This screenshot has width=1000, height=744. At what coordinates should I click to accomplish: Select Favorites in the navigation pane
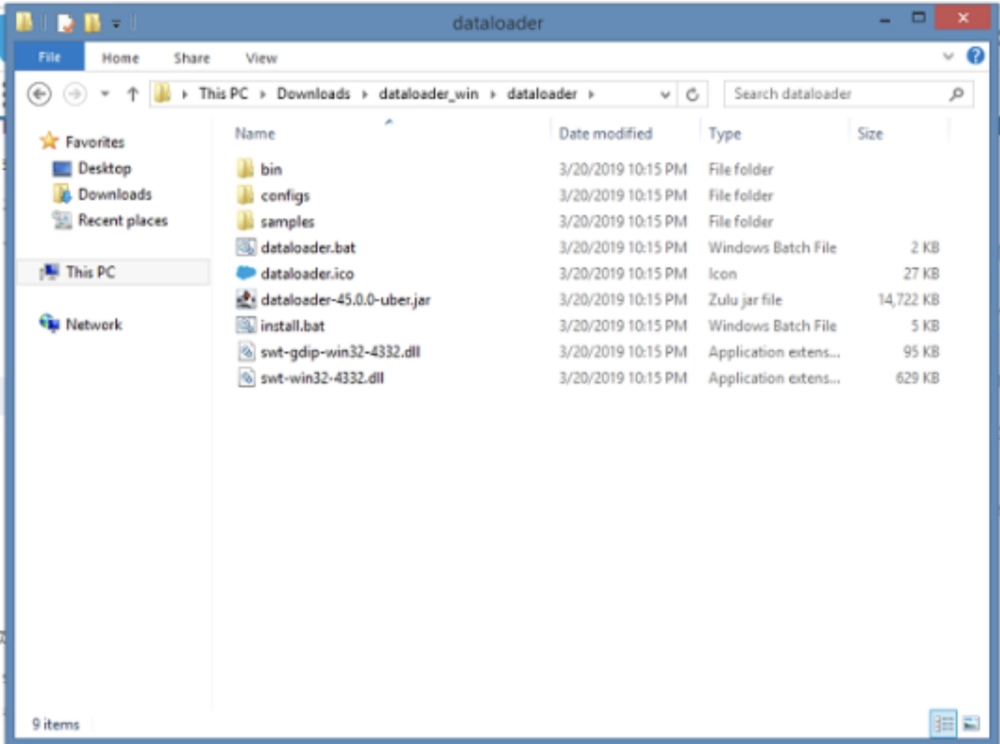[94, 142]
